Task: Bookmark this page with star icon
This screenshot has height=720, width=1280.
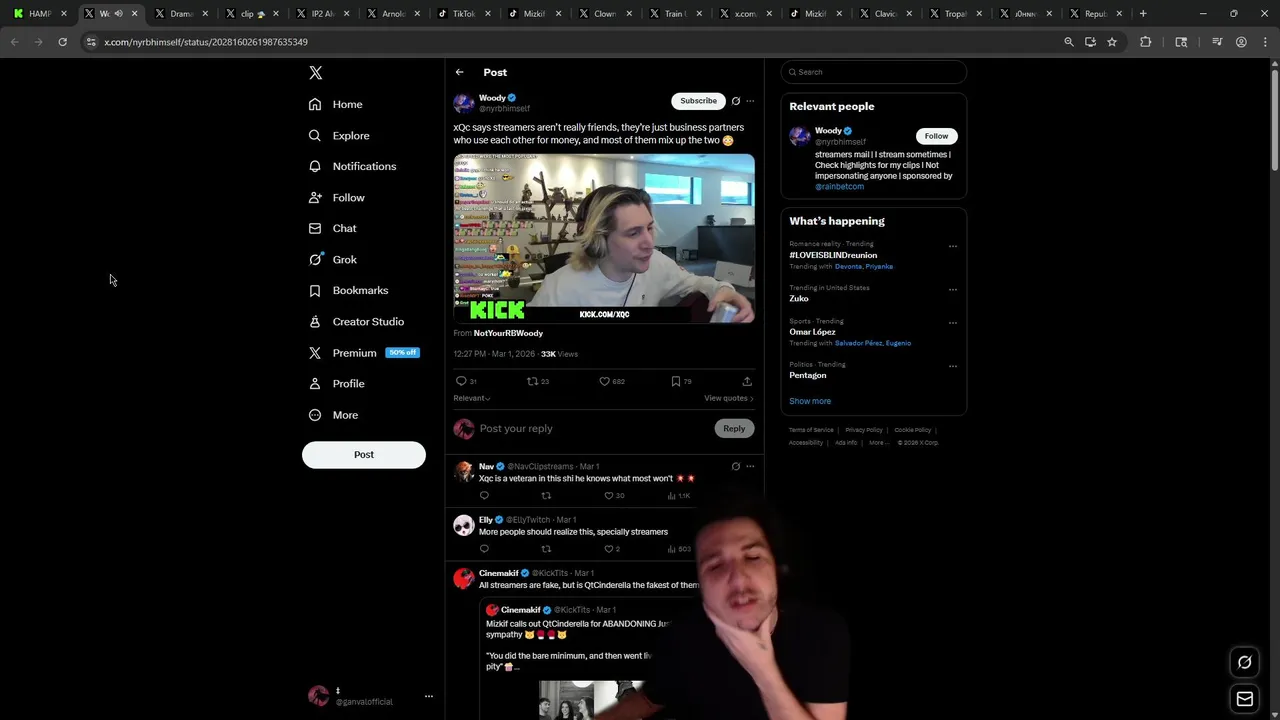Action: coord(1112,42)
